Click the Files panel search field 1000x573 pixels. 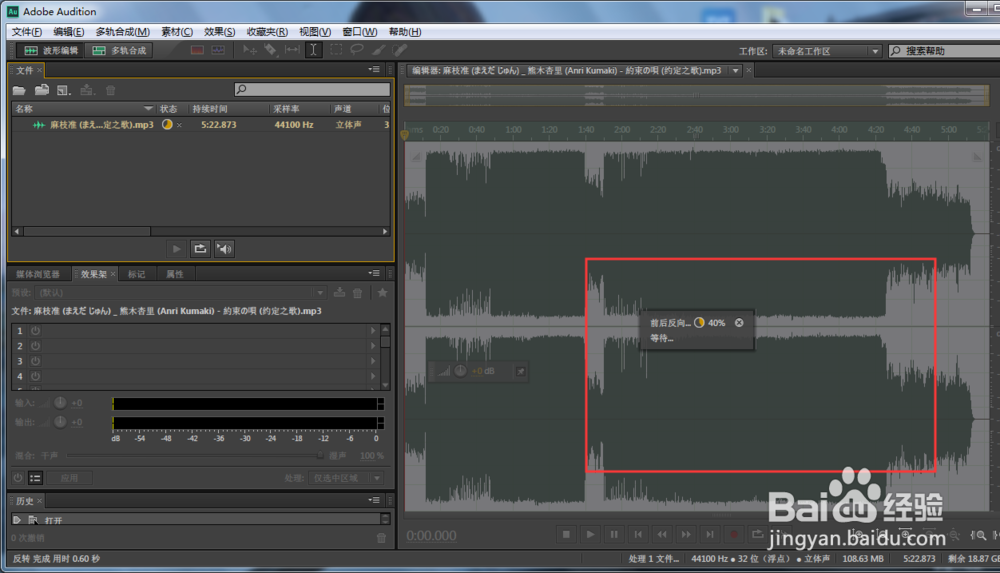[x=312, y=89]
